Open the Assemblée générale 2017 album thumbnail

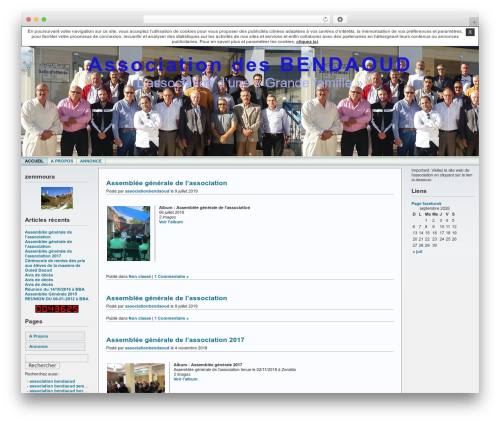tap(136, 378)
